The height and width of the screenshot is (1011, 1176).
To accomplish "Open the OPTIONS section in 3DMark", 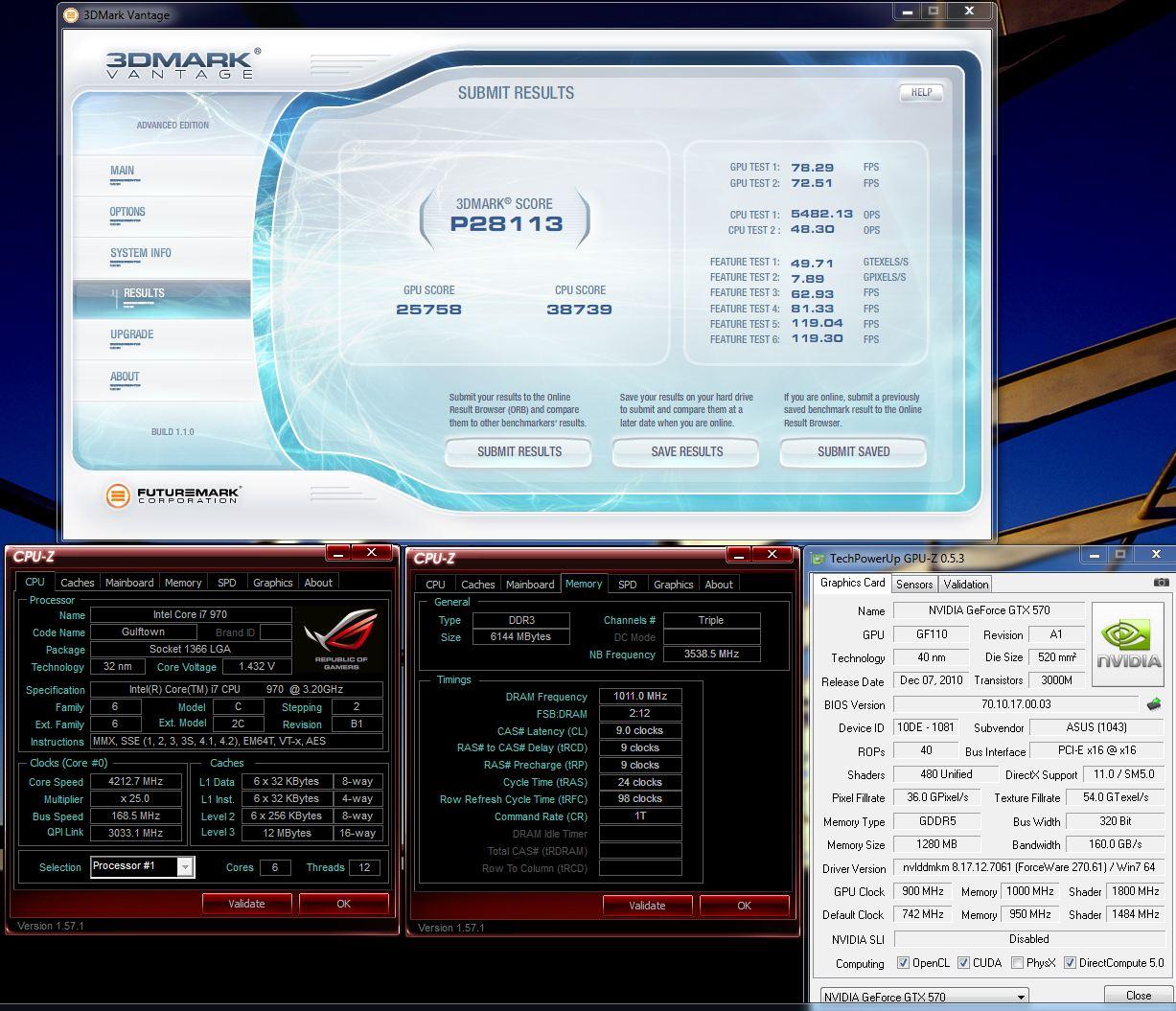I will [x=127, y=212].
